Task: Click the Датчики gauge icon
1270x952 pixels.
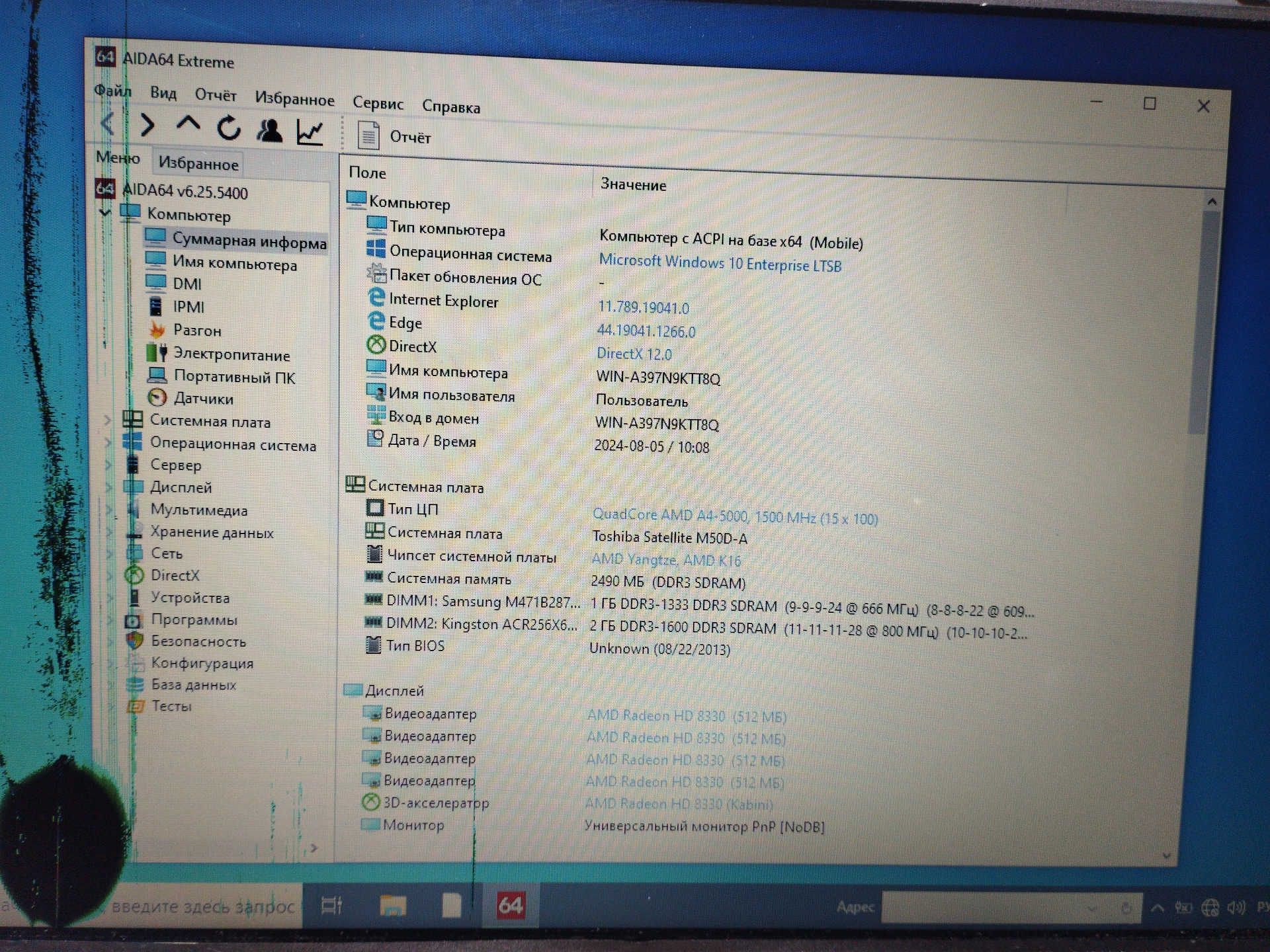Action: pyautogui.click(x=157, y=397)
